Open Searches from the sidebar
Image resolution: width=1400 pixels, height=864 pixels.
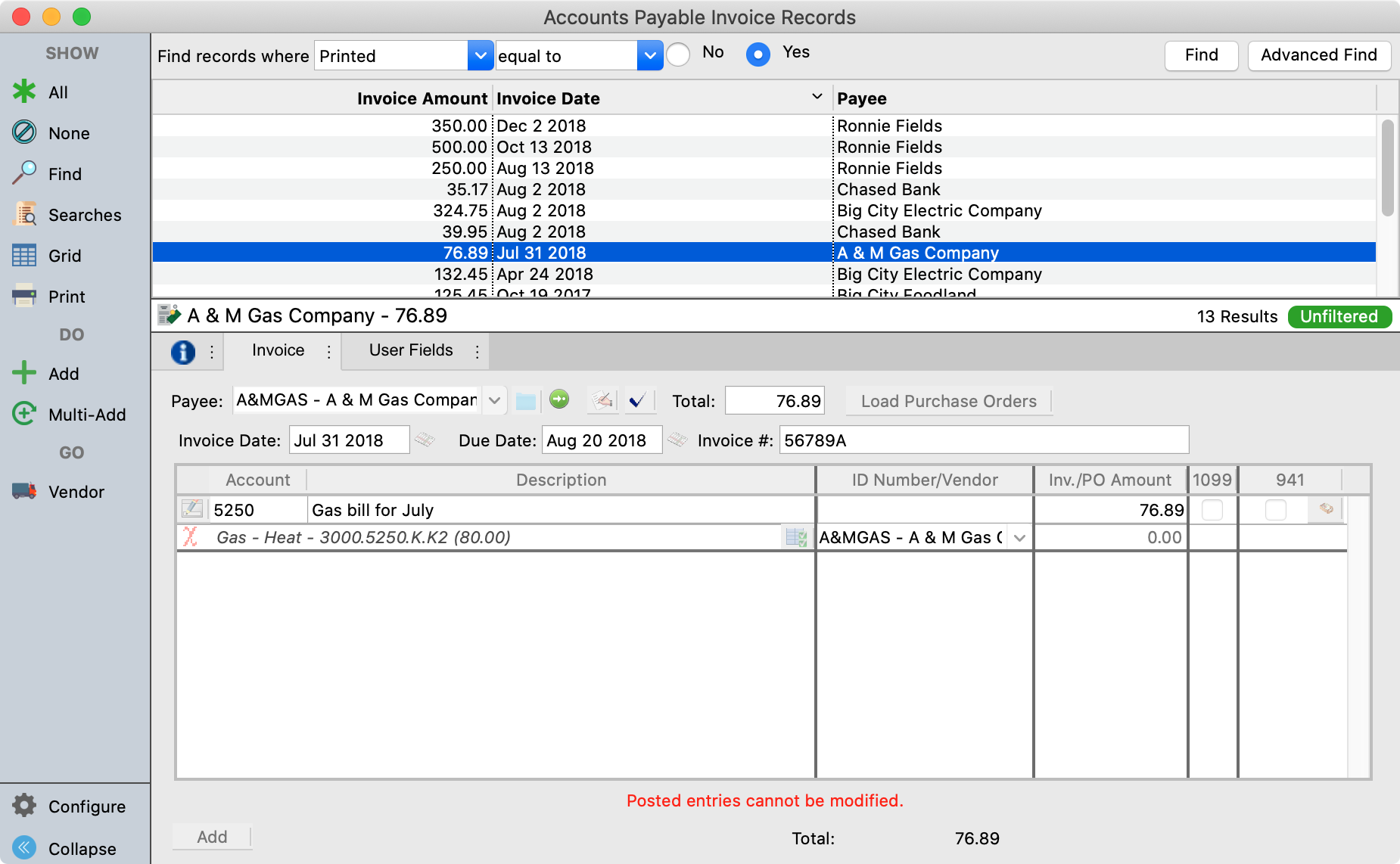click(x=24, y=215)
